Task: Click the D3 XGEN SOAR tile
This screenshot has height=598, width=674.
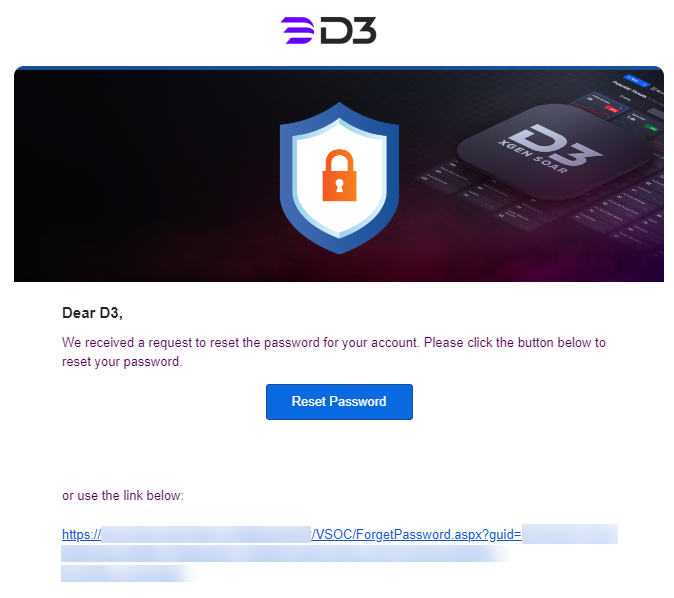Action: (554, 151)
